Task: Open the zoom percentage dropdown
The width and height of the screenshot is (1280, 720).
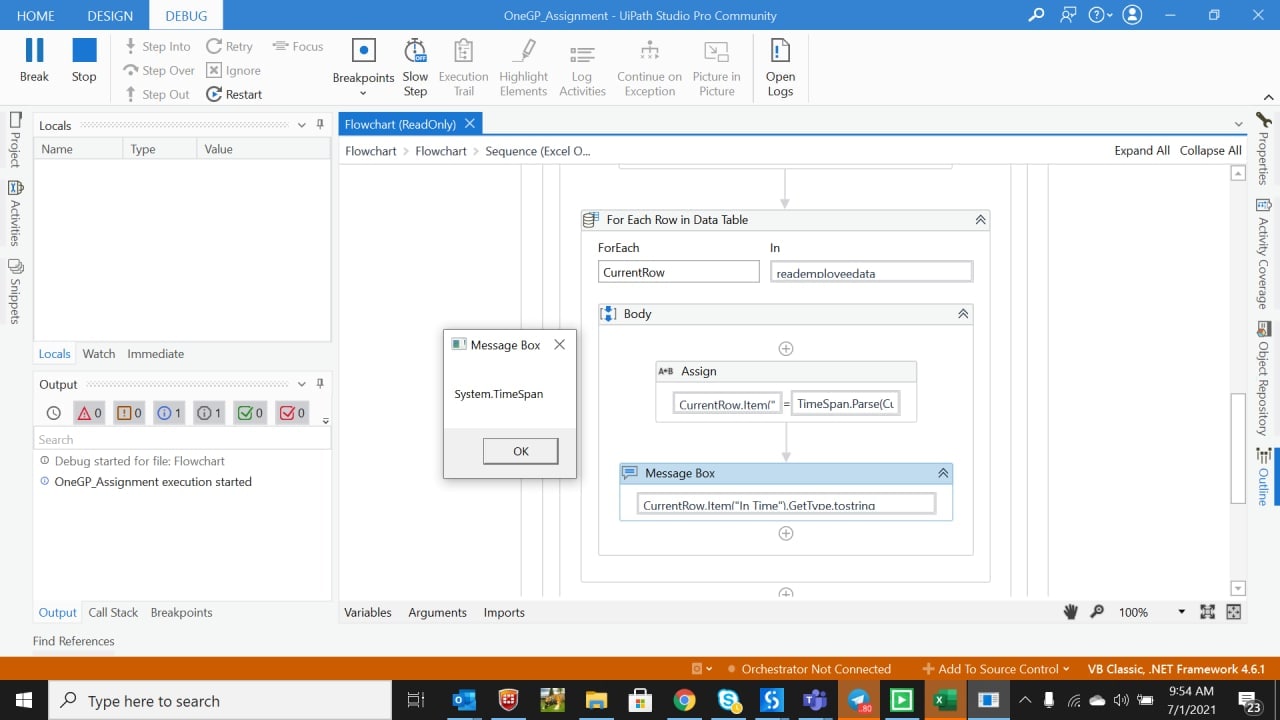Action: point(1181,612)
